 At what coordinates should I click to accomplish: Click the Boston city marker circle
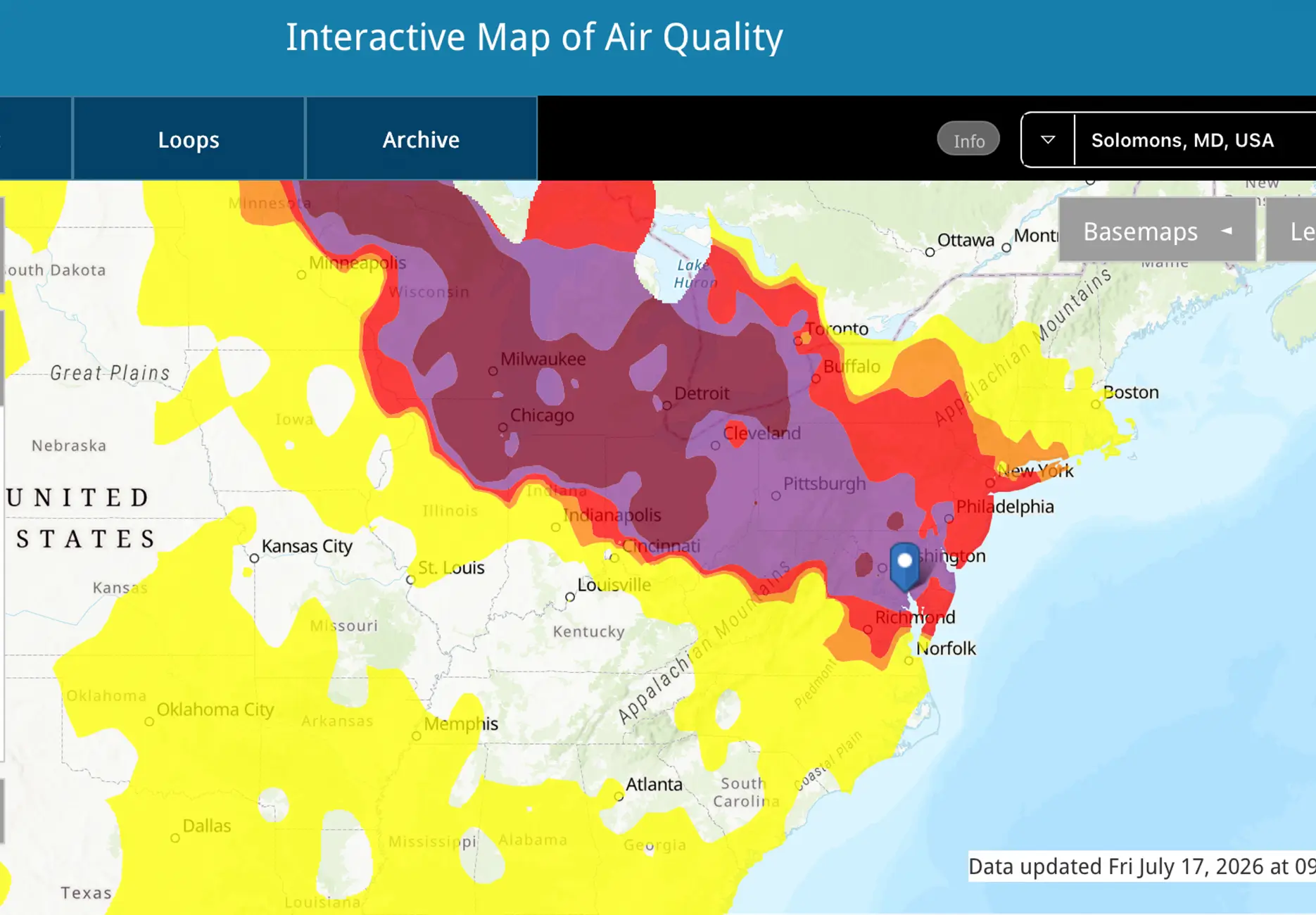pos(1095,404)
